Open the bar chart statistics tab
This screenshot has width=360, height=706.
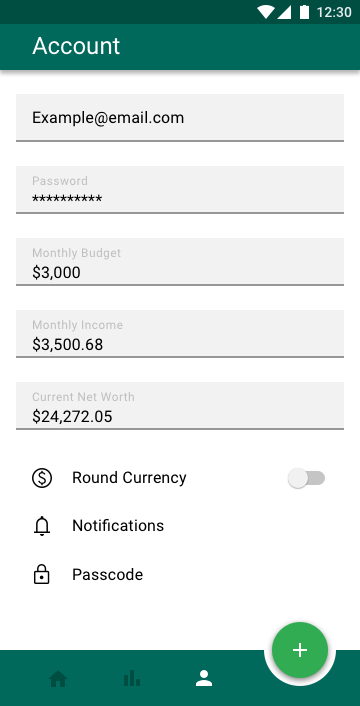(131, 678)
